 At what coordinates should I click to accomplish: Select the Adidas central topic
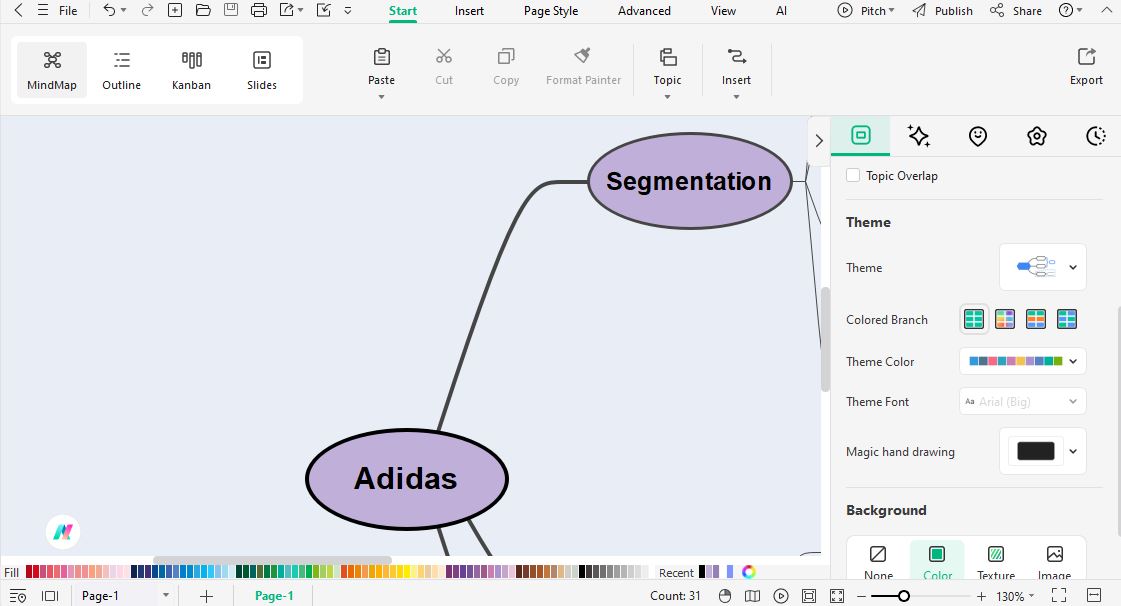[x=407, y=479]
